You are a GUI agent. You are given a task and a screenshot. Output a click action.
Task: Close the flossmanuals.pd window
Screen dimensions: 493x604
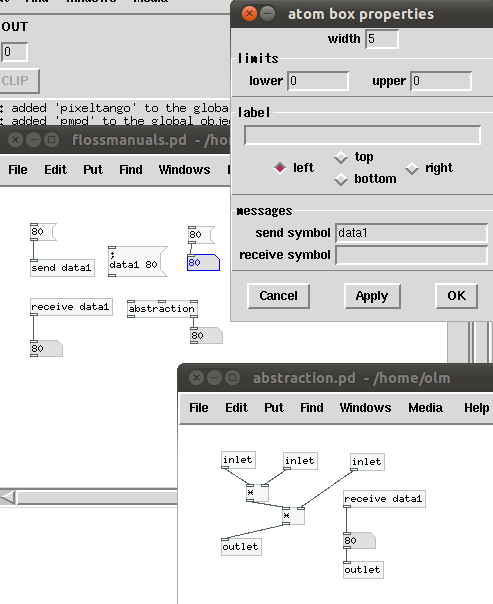(15, 139)
